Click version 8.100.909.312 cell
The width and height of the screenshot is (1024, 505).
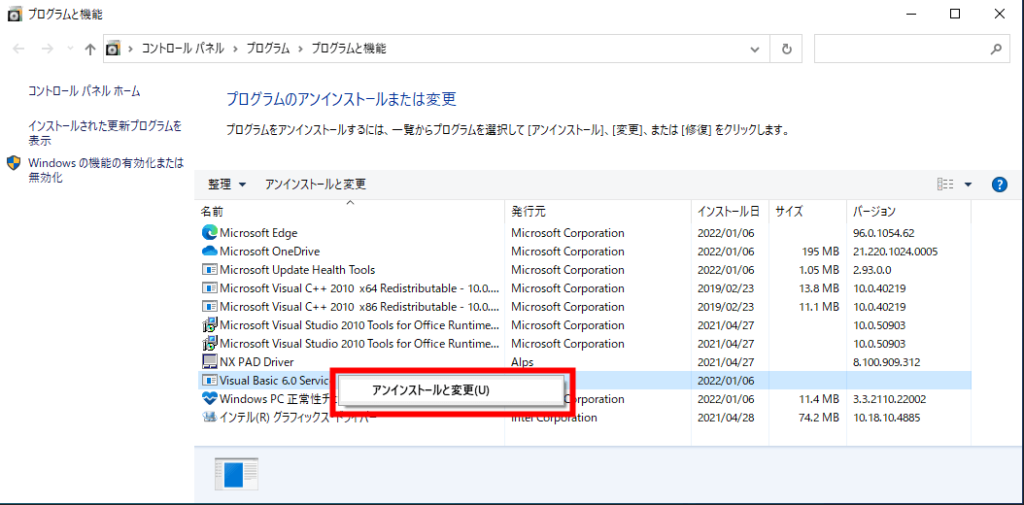tap(887, 361)
